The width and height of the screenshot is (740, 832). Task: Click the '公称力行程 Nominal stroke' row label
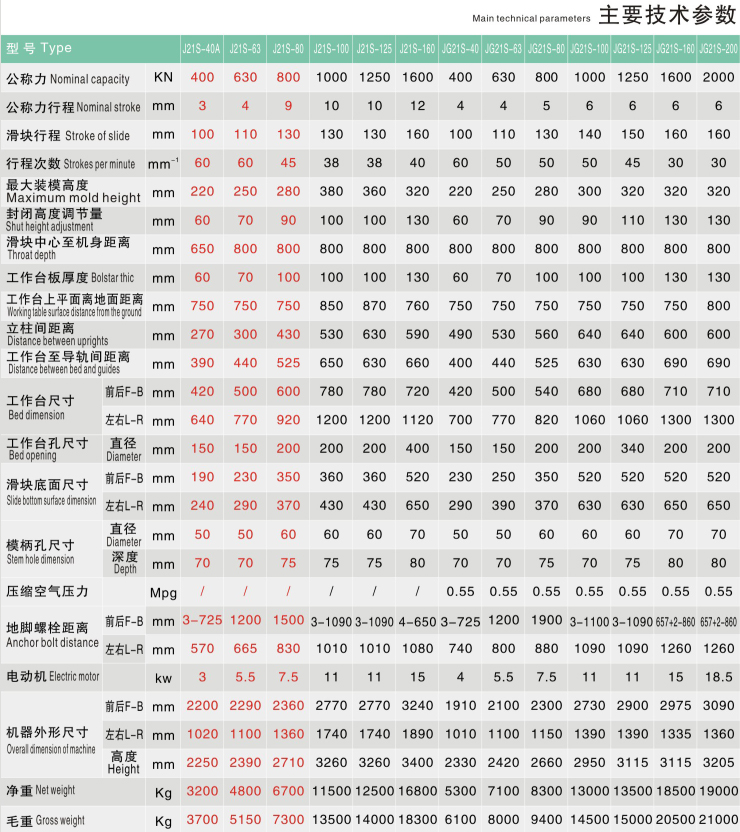(x=73, y=107)
